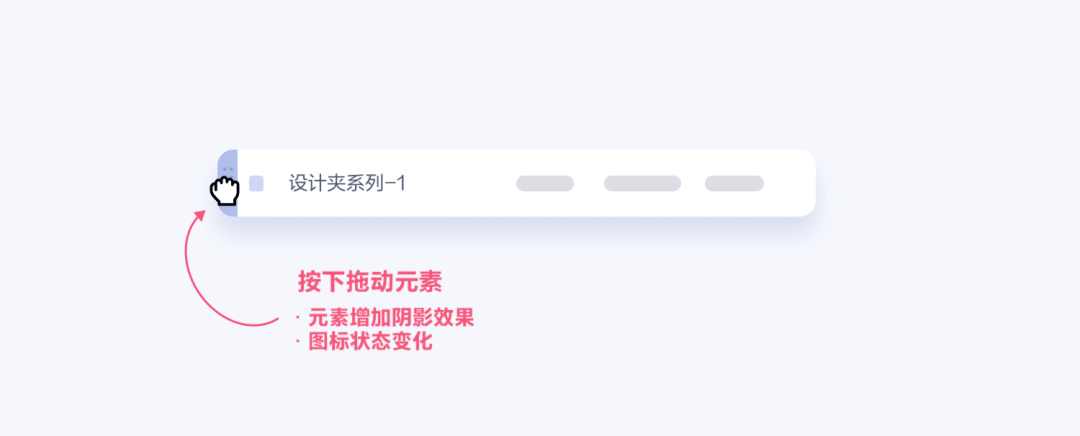Click empty card area after the title
Screen dimensions: 1080x436
pos(461,183)
